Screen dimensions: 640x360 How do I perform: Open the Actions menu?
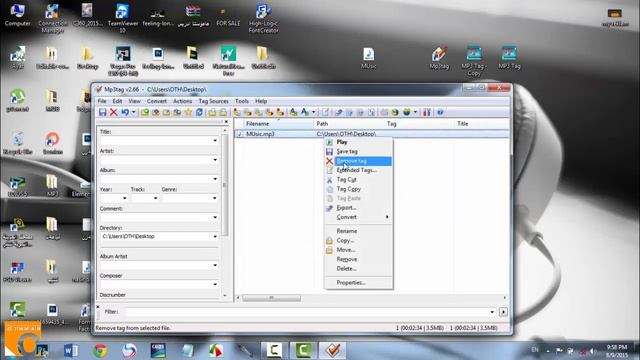(x=182, y=101)
